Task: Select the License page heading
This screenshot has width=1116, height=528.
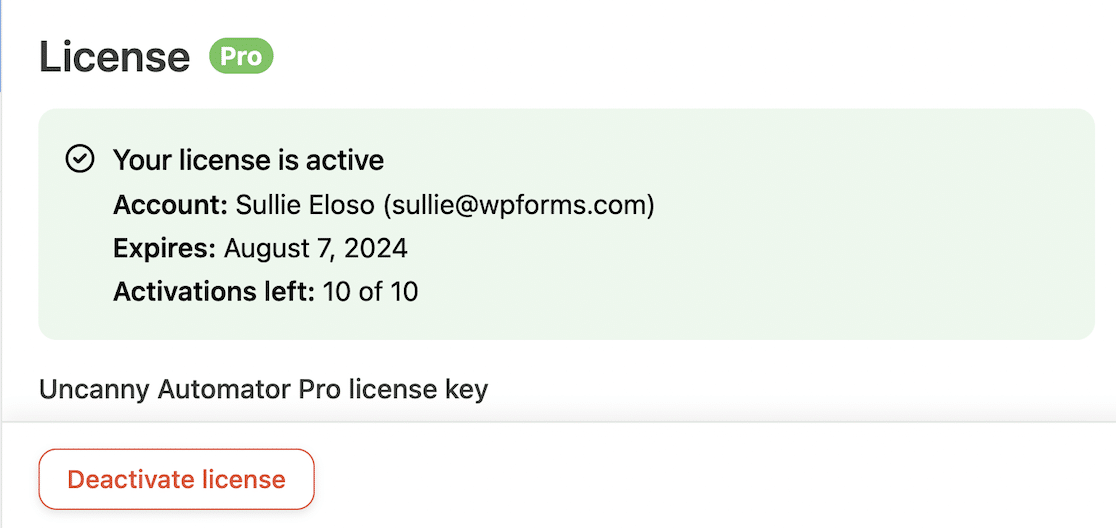Action: pyautogui.click(x=114, y=58)
